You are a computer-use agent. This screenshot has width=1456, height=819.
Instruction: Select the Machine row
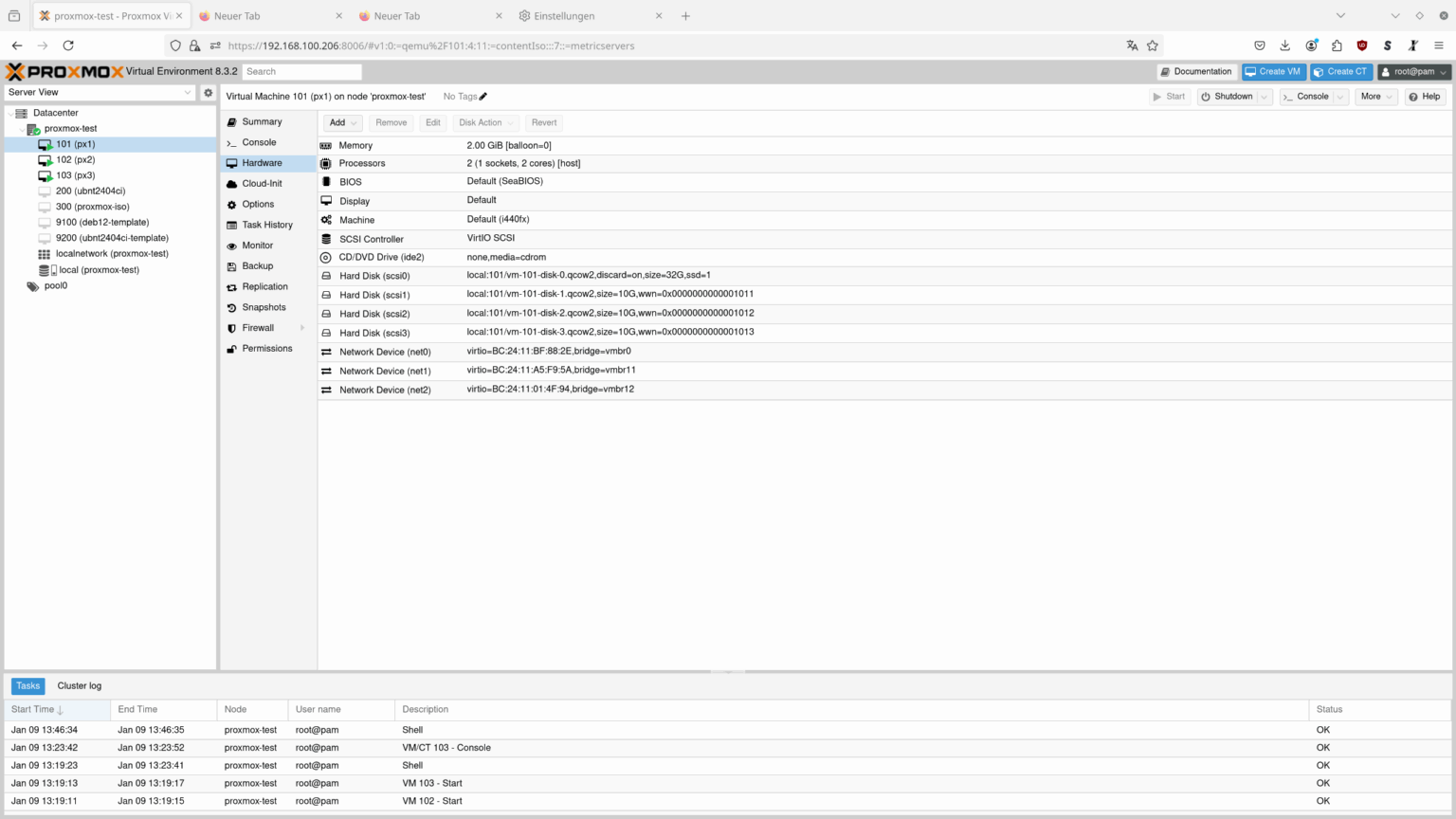tap(884, 220)
